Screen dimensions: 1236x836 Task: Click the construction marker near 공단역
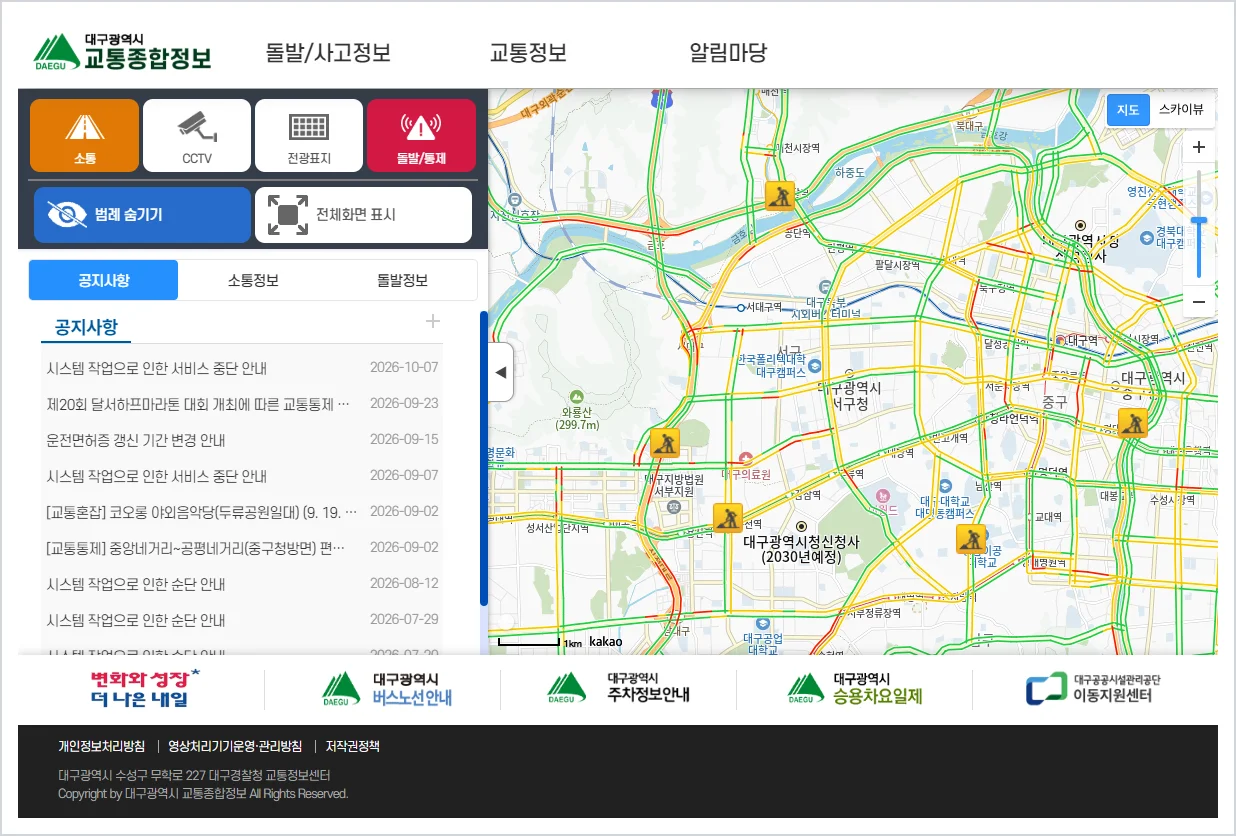point(779,195)
